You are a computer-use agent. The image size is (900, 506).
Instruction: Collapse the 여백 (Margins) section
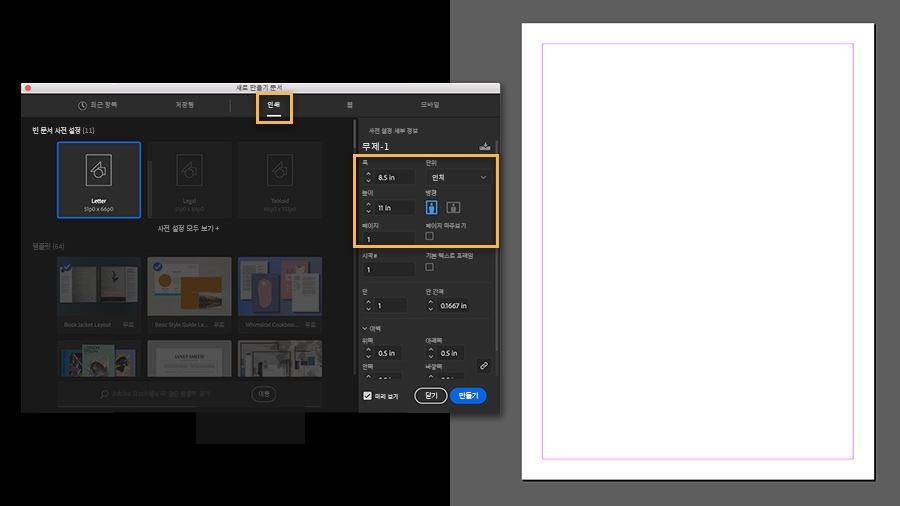pyautogui.click(x=365, y=329)
